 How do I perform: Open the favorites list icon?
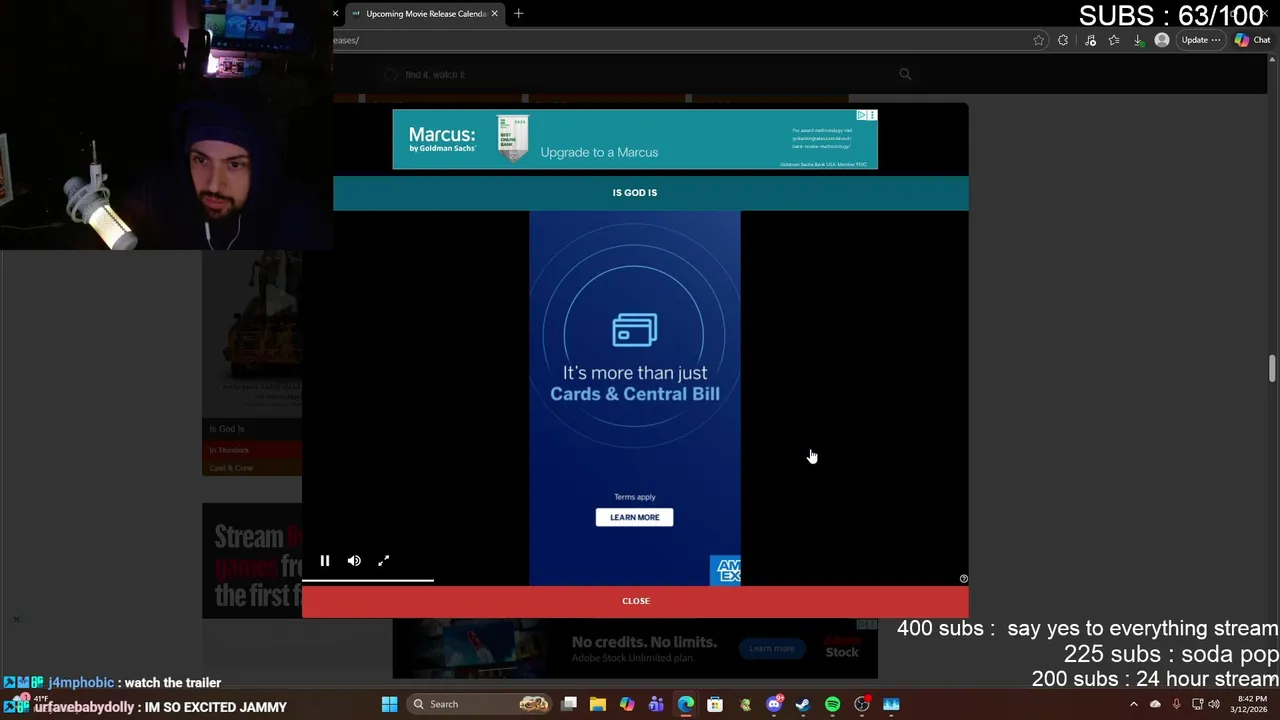pos(1114,40)
